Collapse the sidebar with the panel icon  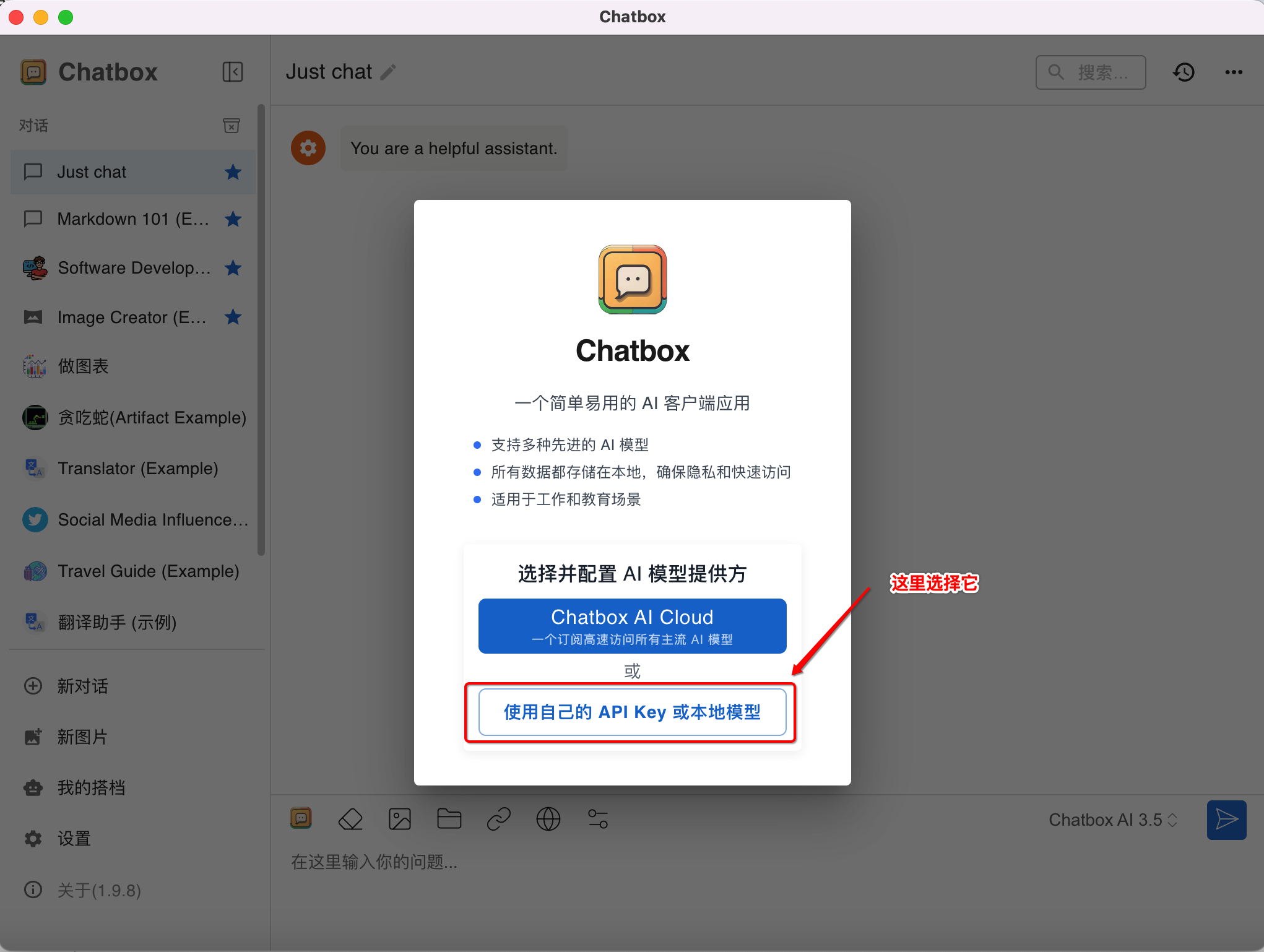[x=232, y=72]
